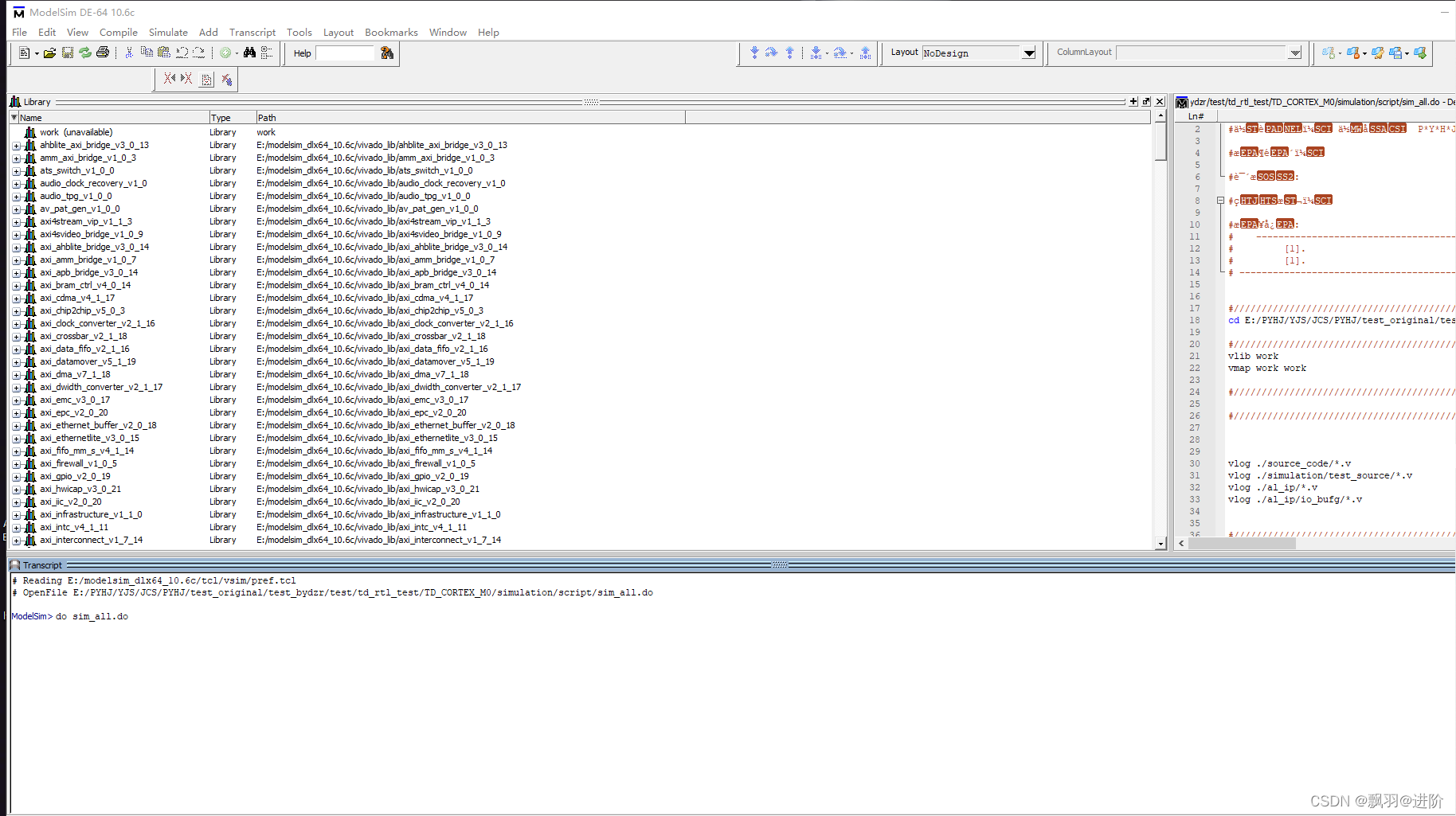Click the rightmost green-arrow window icon
This screenshot has height=816, width=1456.
pyautogui.click(x=1420, y=53)
